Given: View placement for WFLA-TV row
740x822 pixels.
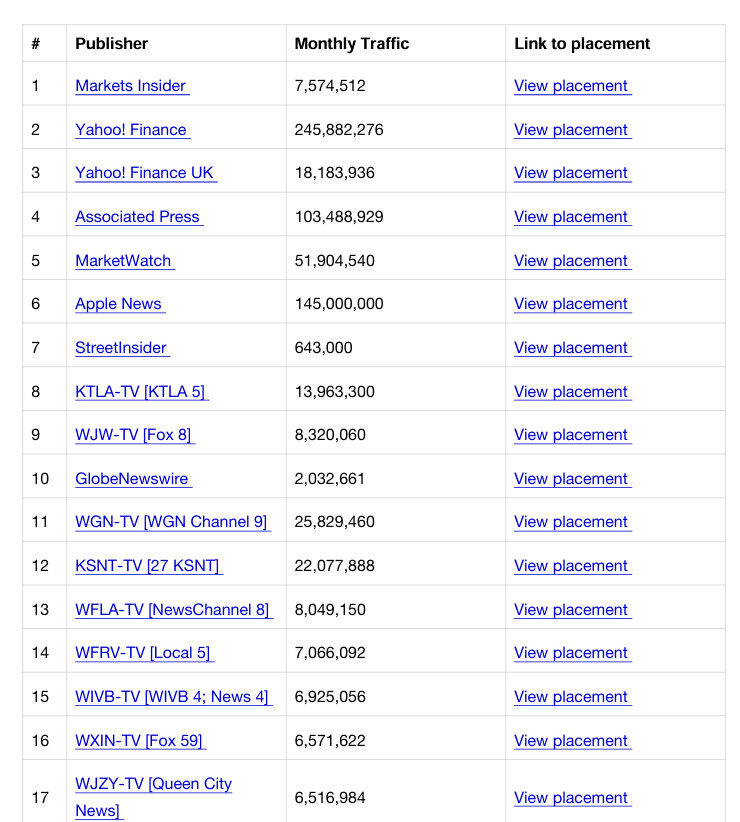Looking at the screenshot, I should pyautogui.click(x=572, y=610).
